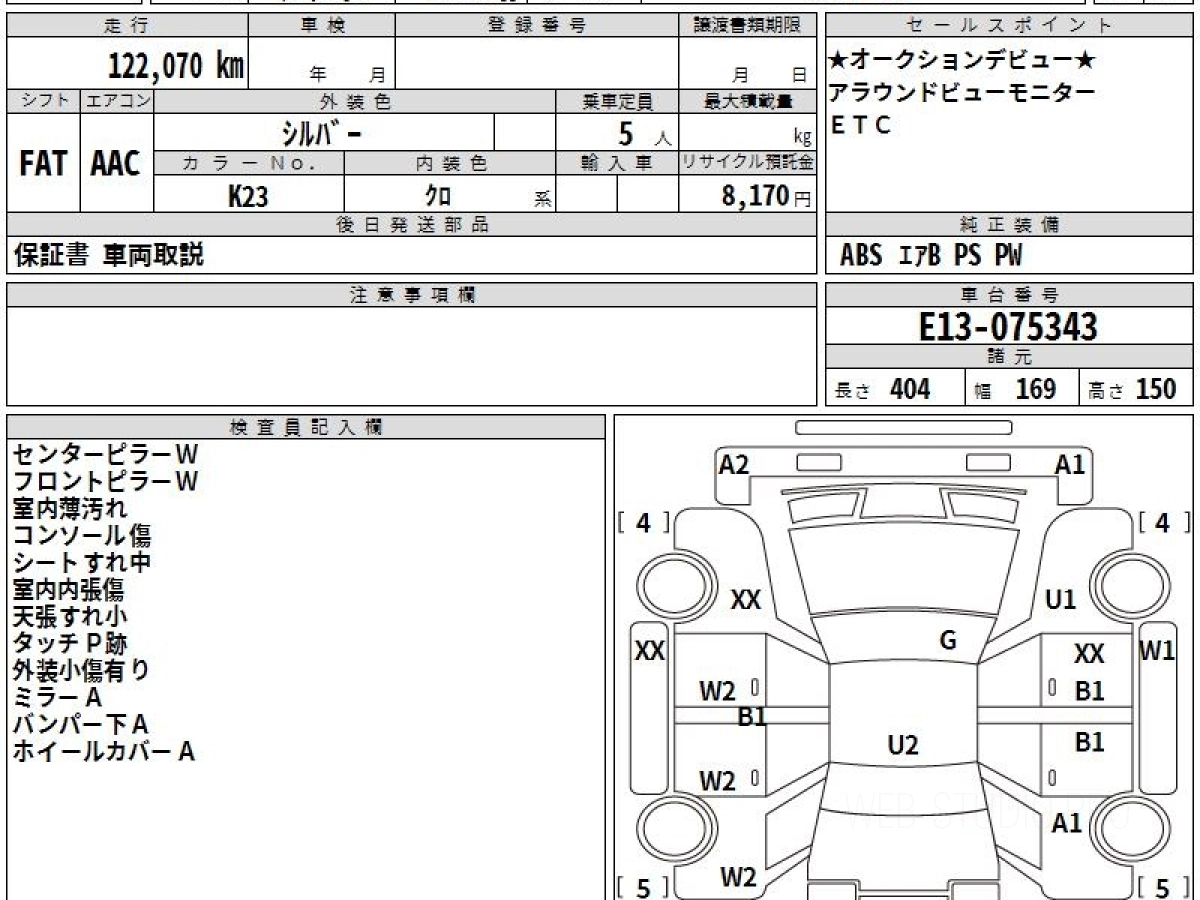Viewport: 1200px width, 900px height.
Task: Click the W1 mark on the car diagram
Action: pyautogui.click(x=1158, y=651)
